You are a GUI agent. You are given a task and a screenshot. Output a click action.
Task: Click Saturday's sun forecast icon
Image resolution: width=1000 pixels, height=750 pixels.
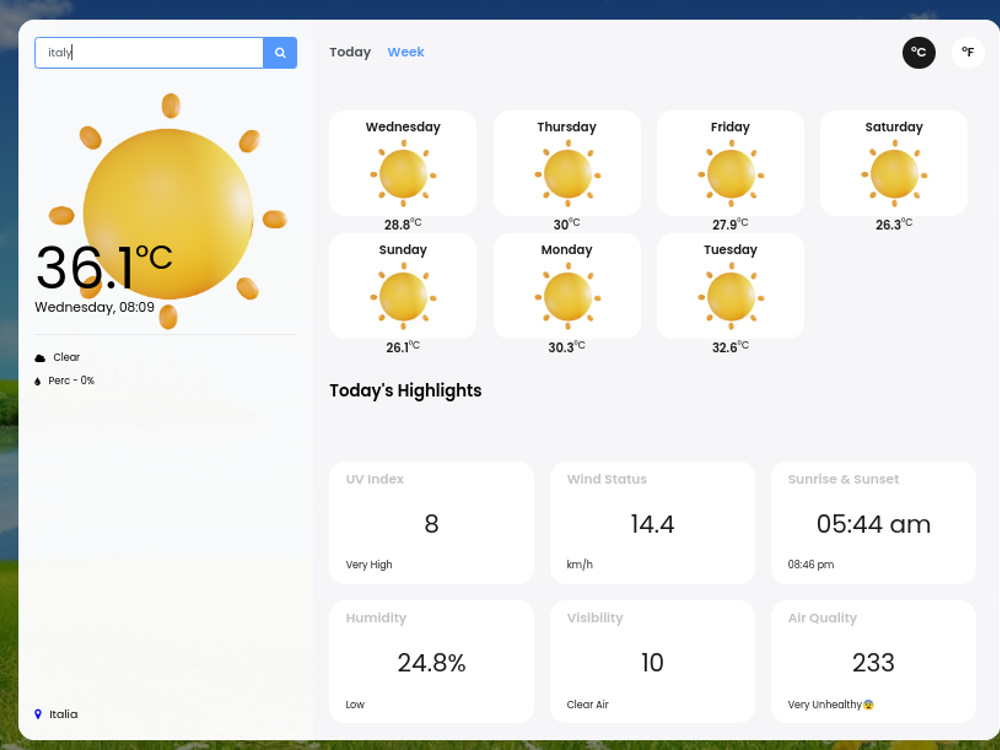click(894, 174)
